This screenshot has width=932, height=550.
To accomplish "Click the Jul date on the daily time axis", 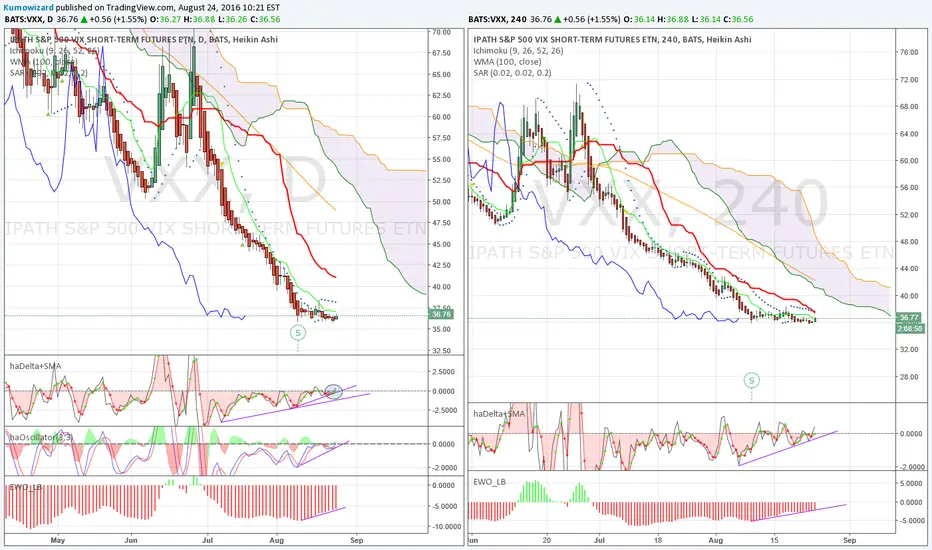I will (x=207, y=540).
